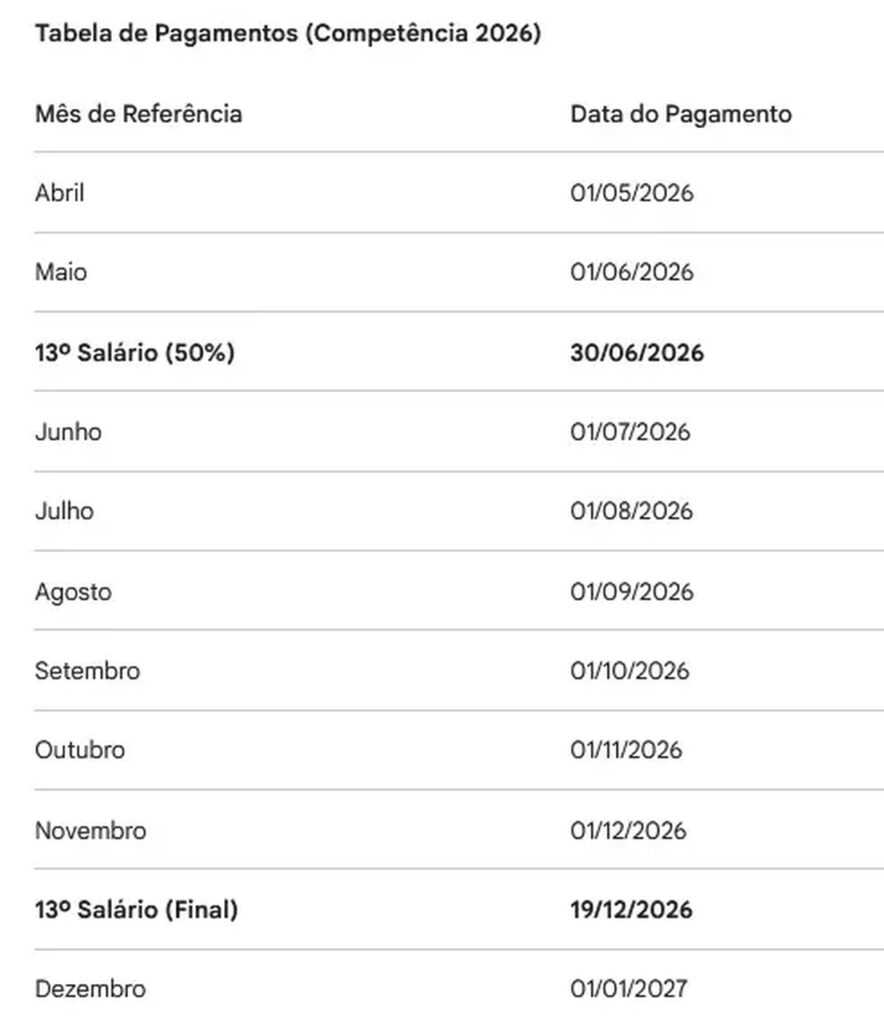Select the "Maio" month cell

pyautogui.click(x=61, y=272)
